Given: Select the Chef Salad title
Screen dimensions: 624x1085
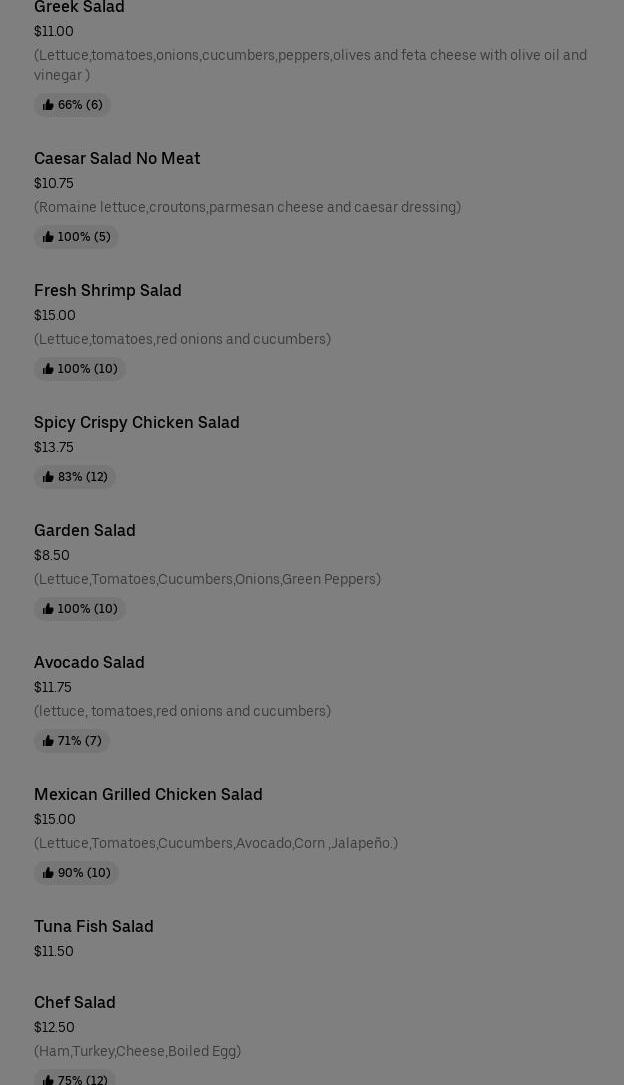Looking at the screenshot, I should [75, 1003].
